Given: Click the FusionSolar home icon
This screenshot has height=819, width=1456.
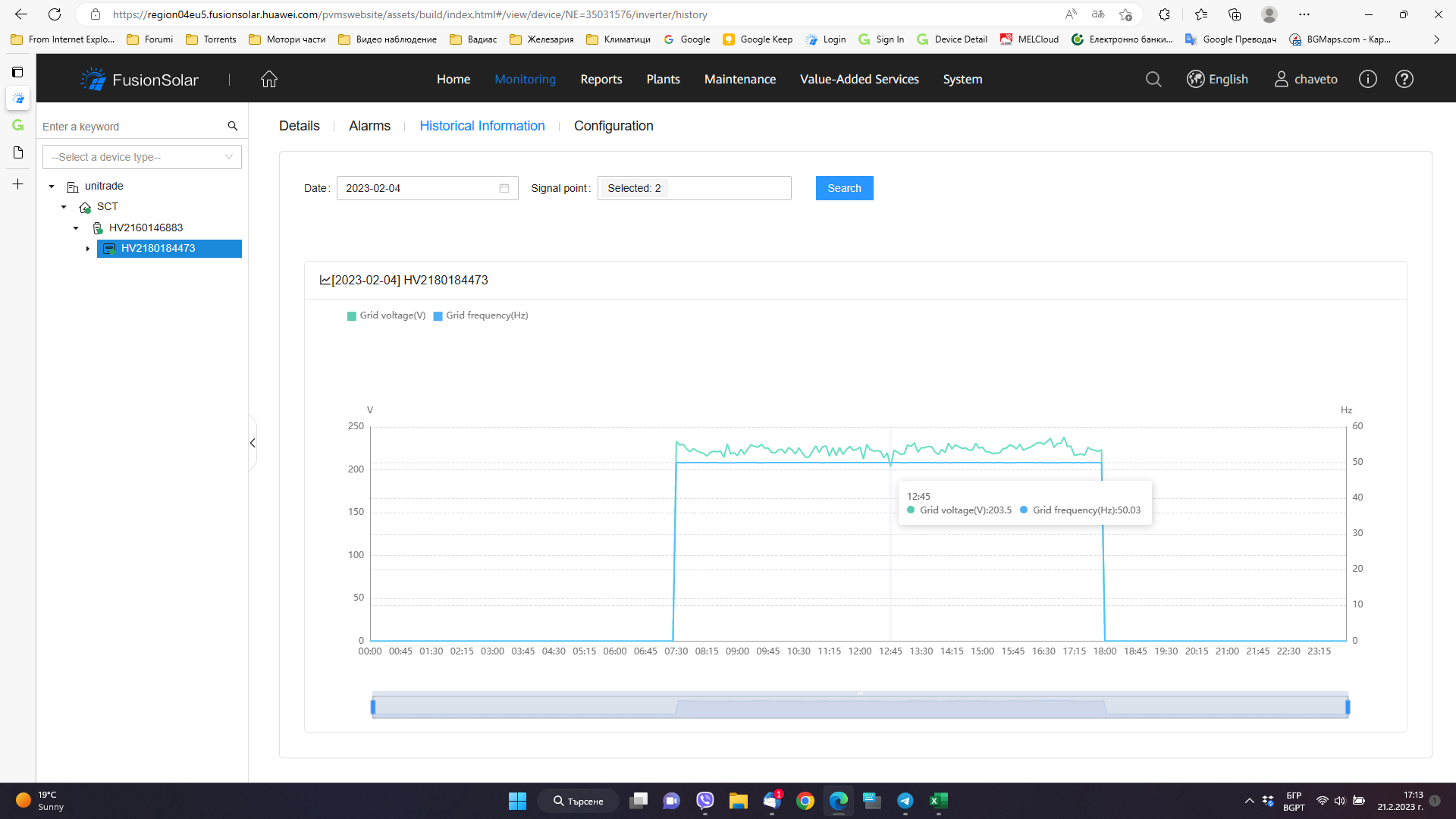Looking at the screenshot, I should coord(268,79).
